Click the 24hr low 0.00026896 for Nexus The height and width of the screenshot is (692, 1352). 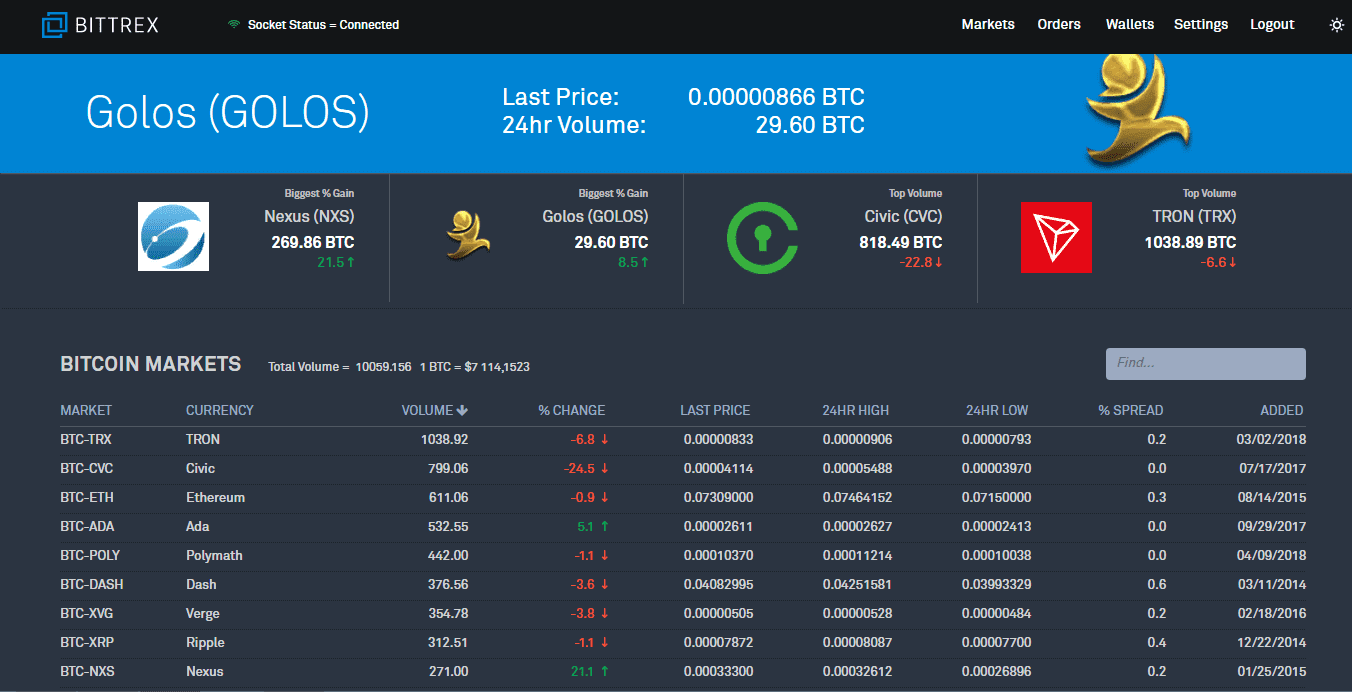[996, 671]
